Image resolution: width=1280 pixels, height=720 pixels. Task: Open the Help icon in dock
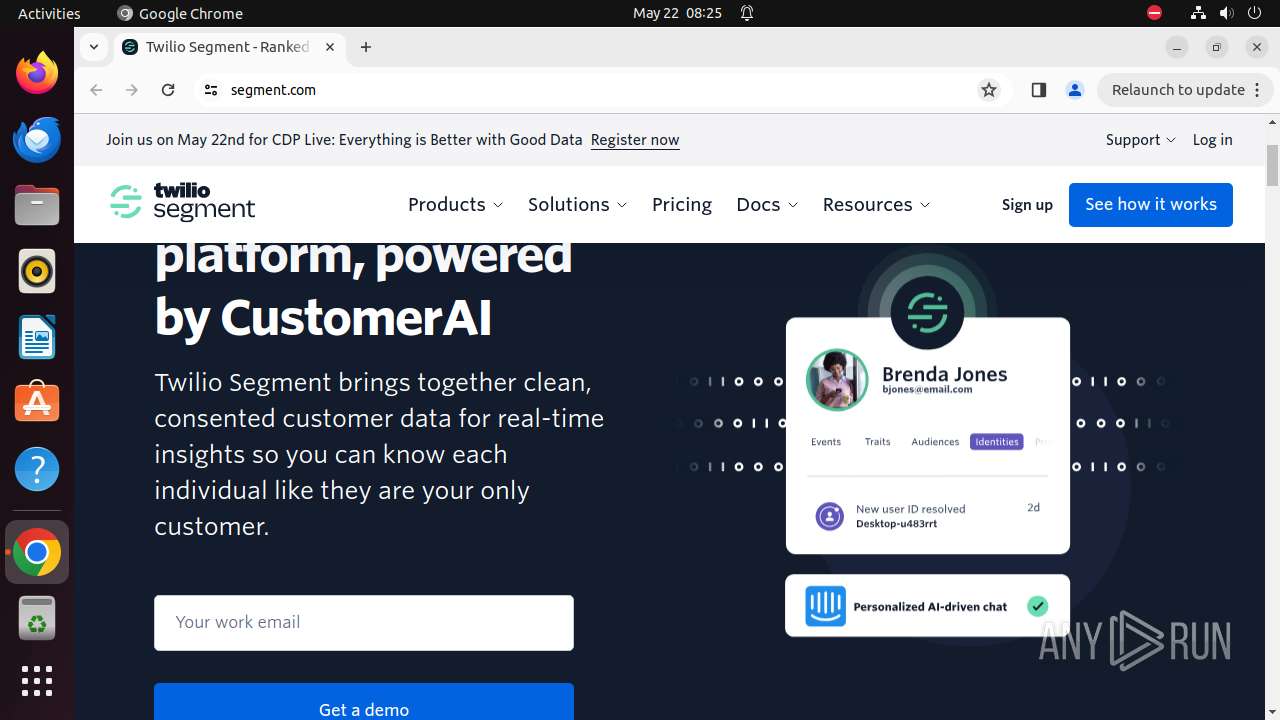click(37, 469)
